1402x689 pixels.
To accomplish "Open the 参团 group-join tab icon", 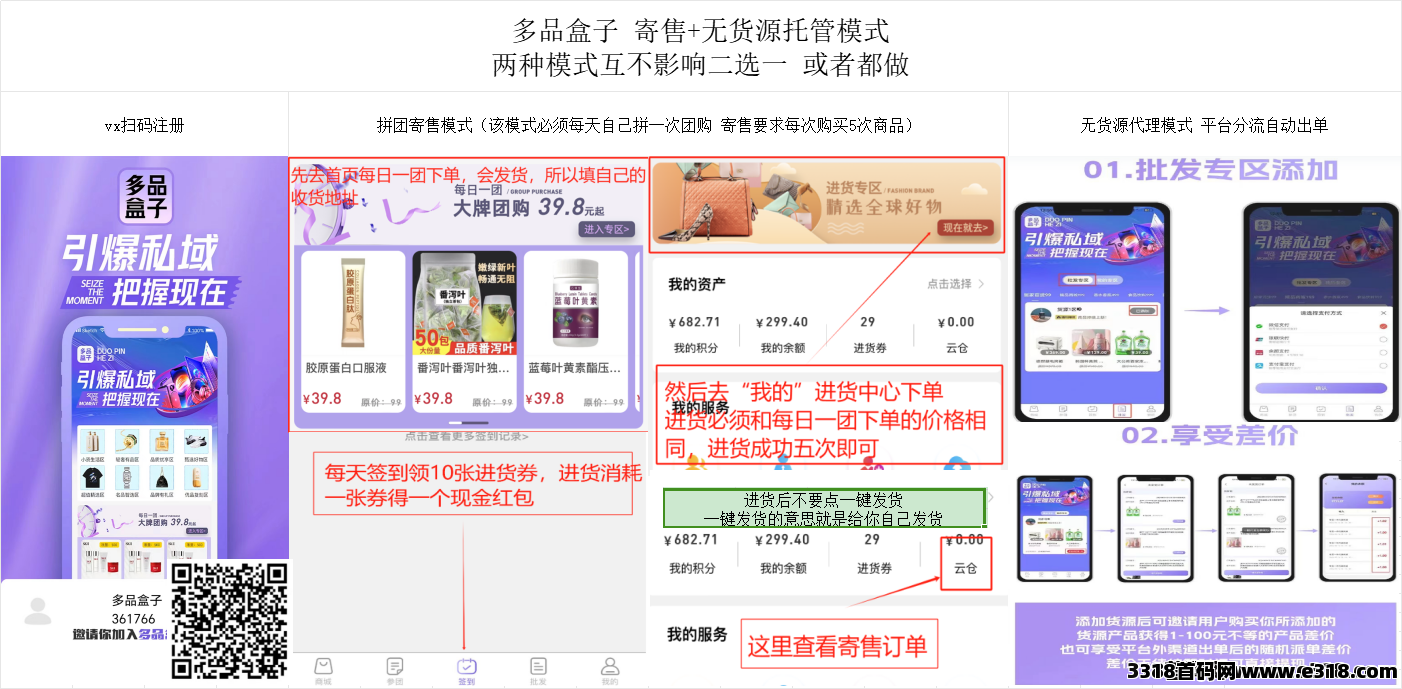I will pyautogui.click(x=395, y=670).
